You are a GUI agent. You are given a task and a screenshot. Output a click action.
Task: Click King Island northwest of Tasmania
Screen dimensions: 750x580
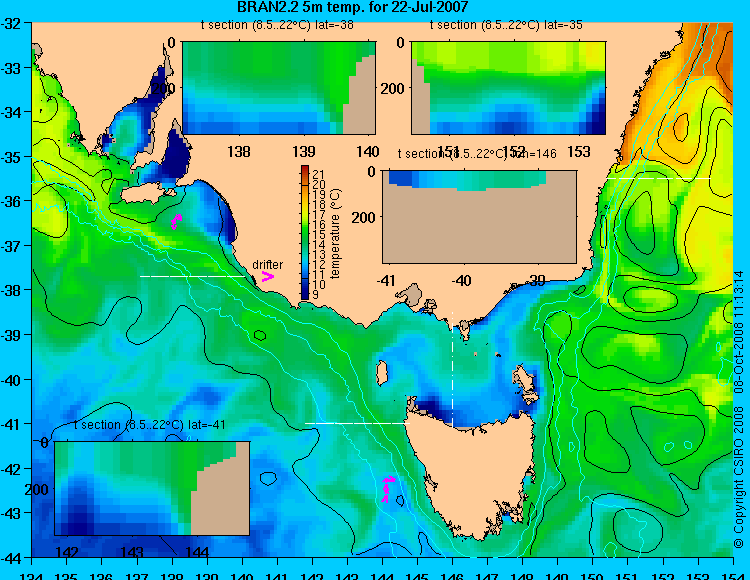click(x=382, y=373)
